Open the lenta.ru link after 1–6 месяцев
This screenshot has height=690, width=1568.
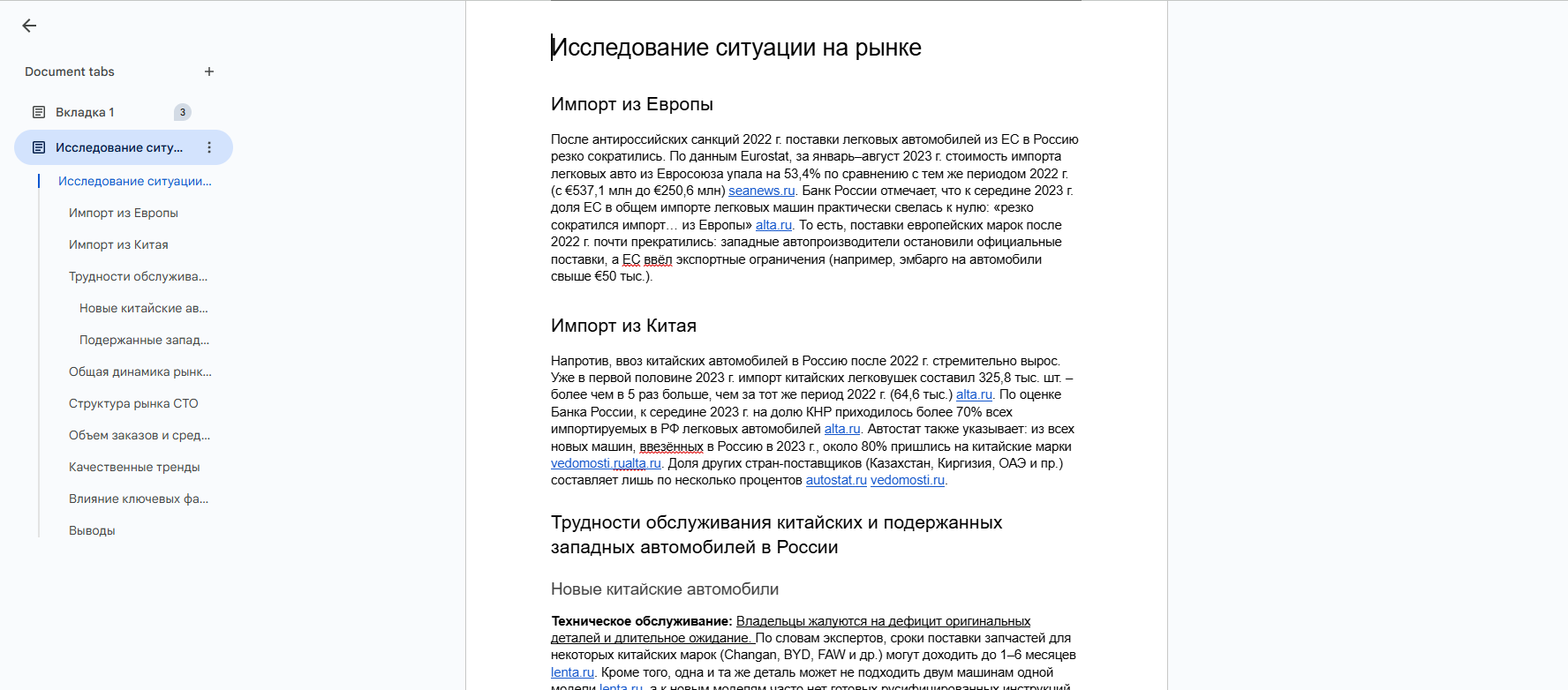tap(572, 672)
